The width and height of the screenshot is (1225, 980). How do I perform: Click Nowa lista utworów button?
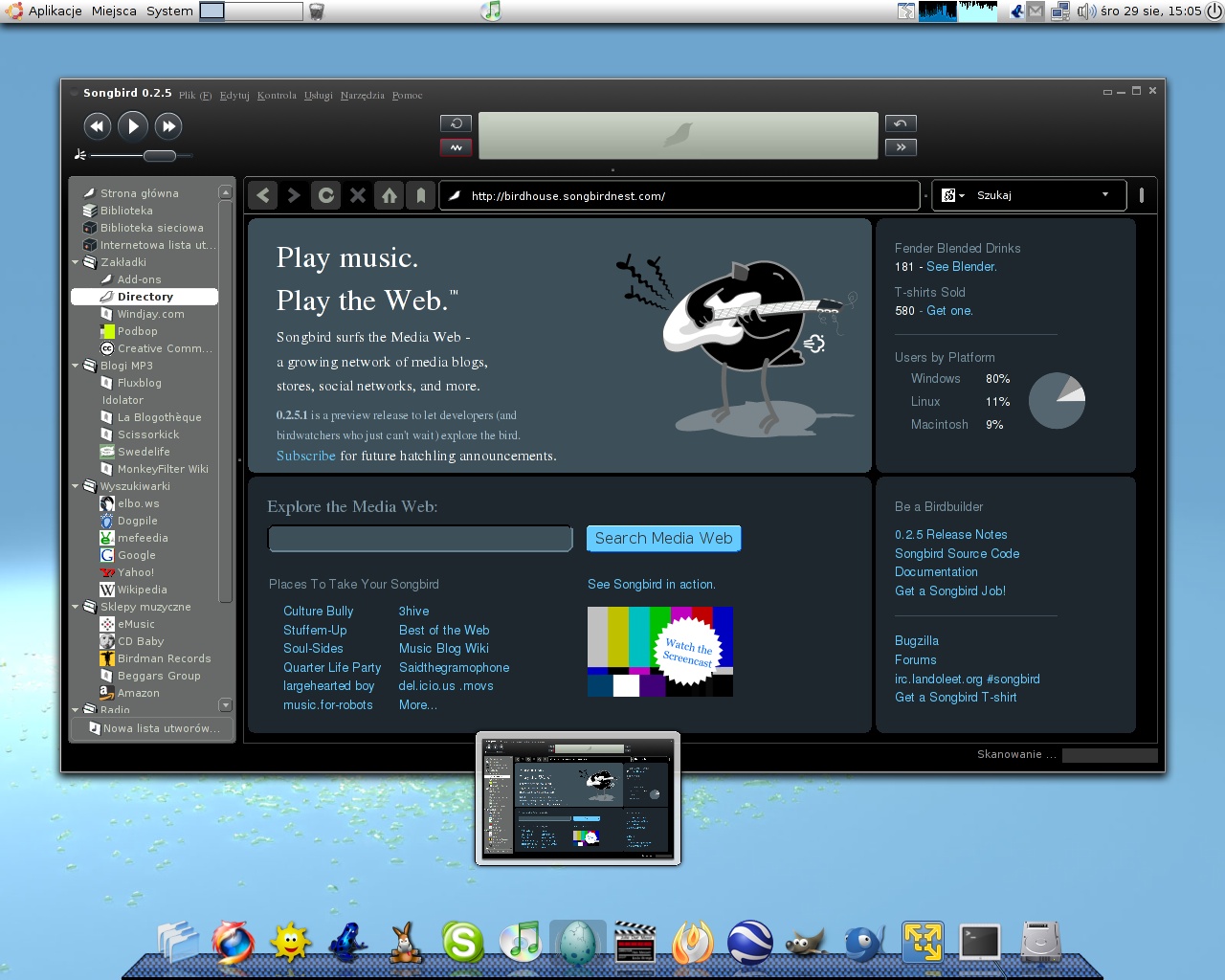coord(153,728)
